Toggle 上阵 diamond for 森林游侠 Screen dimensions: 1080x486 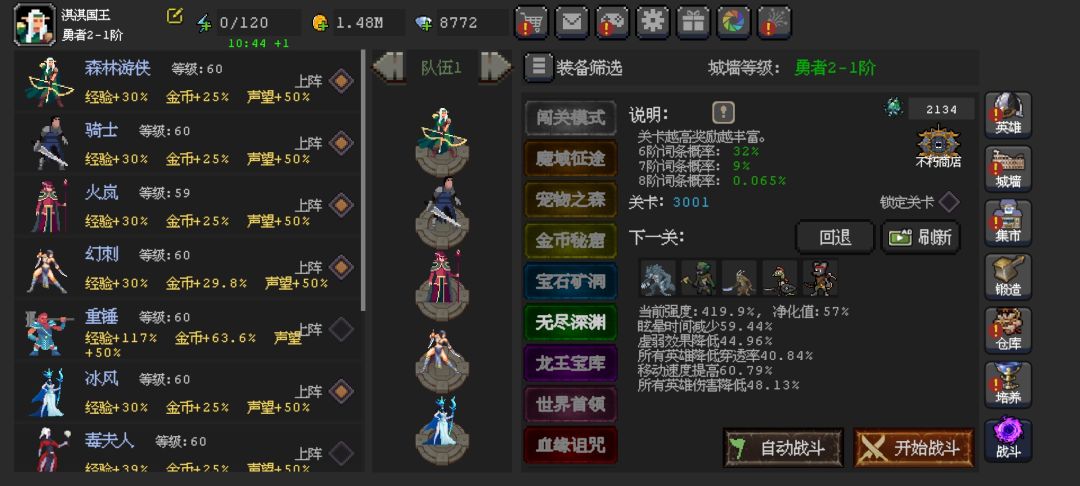pyautogui.click(x=341, y=81)
